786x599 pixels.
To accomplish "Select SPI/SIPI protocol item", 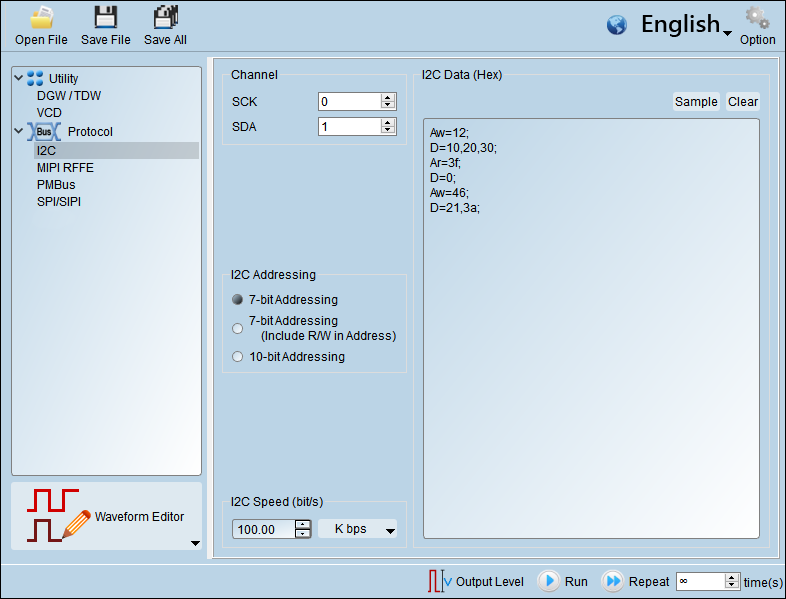I will click(x=59, y=202).
